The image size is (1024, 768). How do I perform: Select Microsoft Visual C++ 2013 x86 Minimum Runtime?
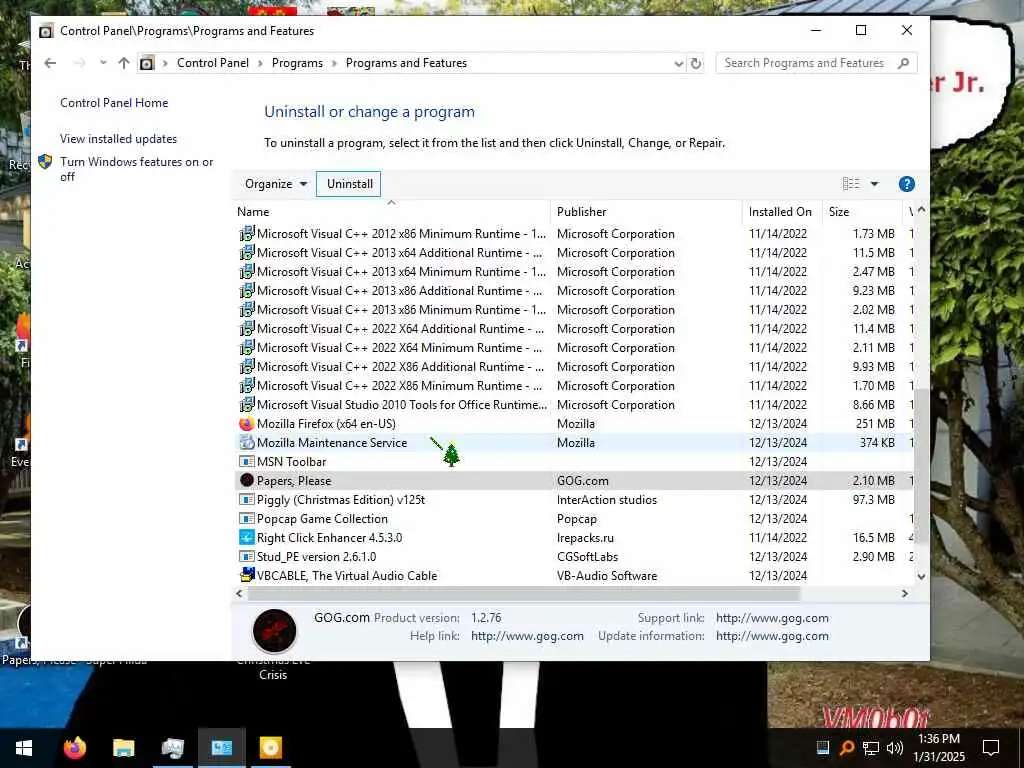(x=401, y=310)
